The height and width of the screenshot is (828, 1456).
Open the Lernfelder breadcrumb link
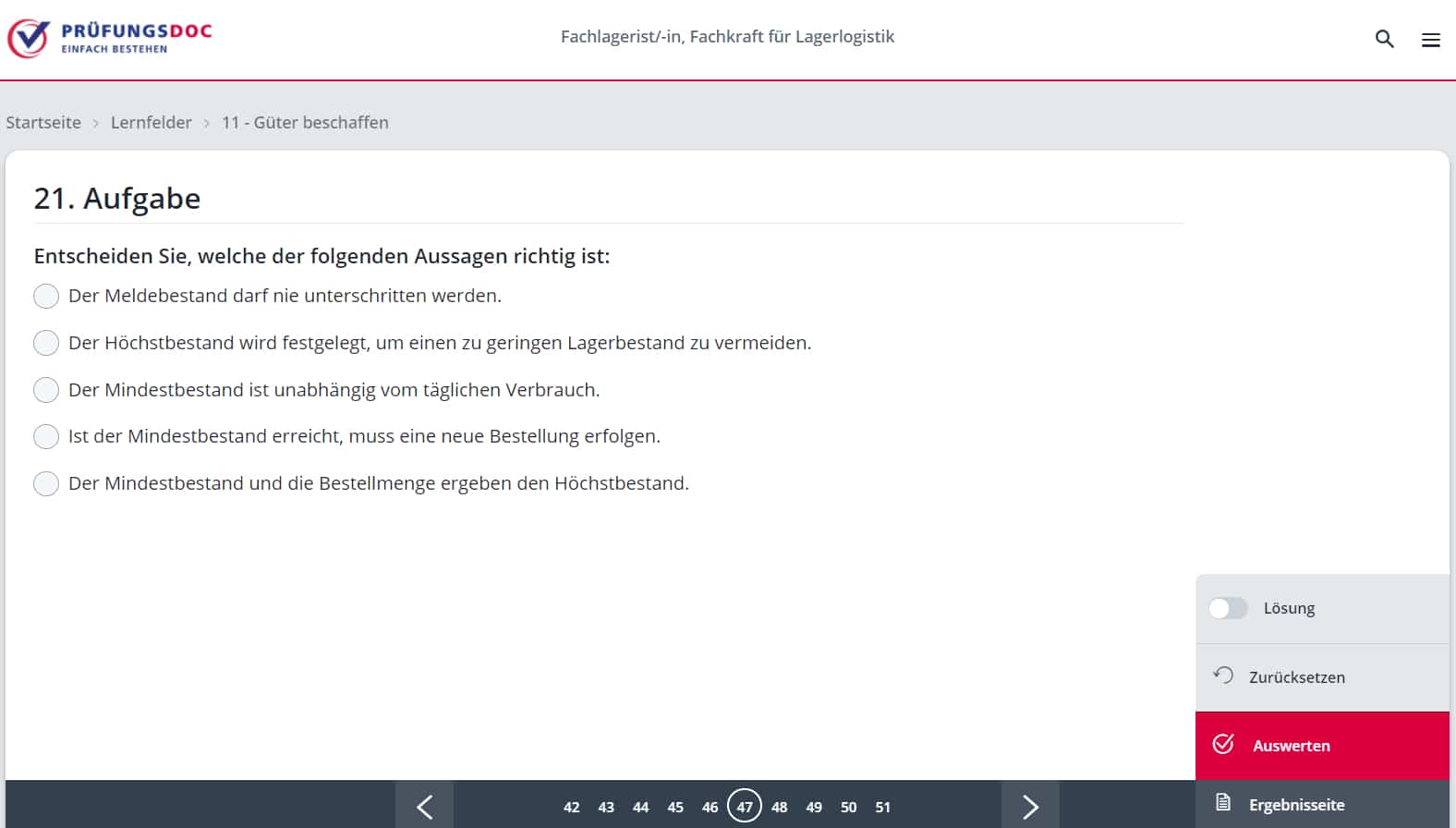point(152,122)
